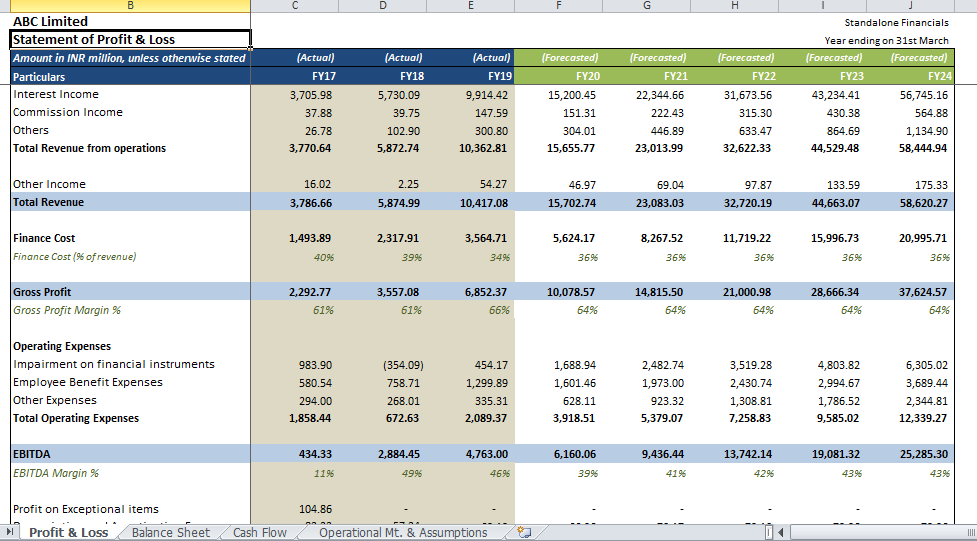Click the last-sheet navigation arrow
The width and height of the screenshot is (977, 541).
(x=9, y=532)
